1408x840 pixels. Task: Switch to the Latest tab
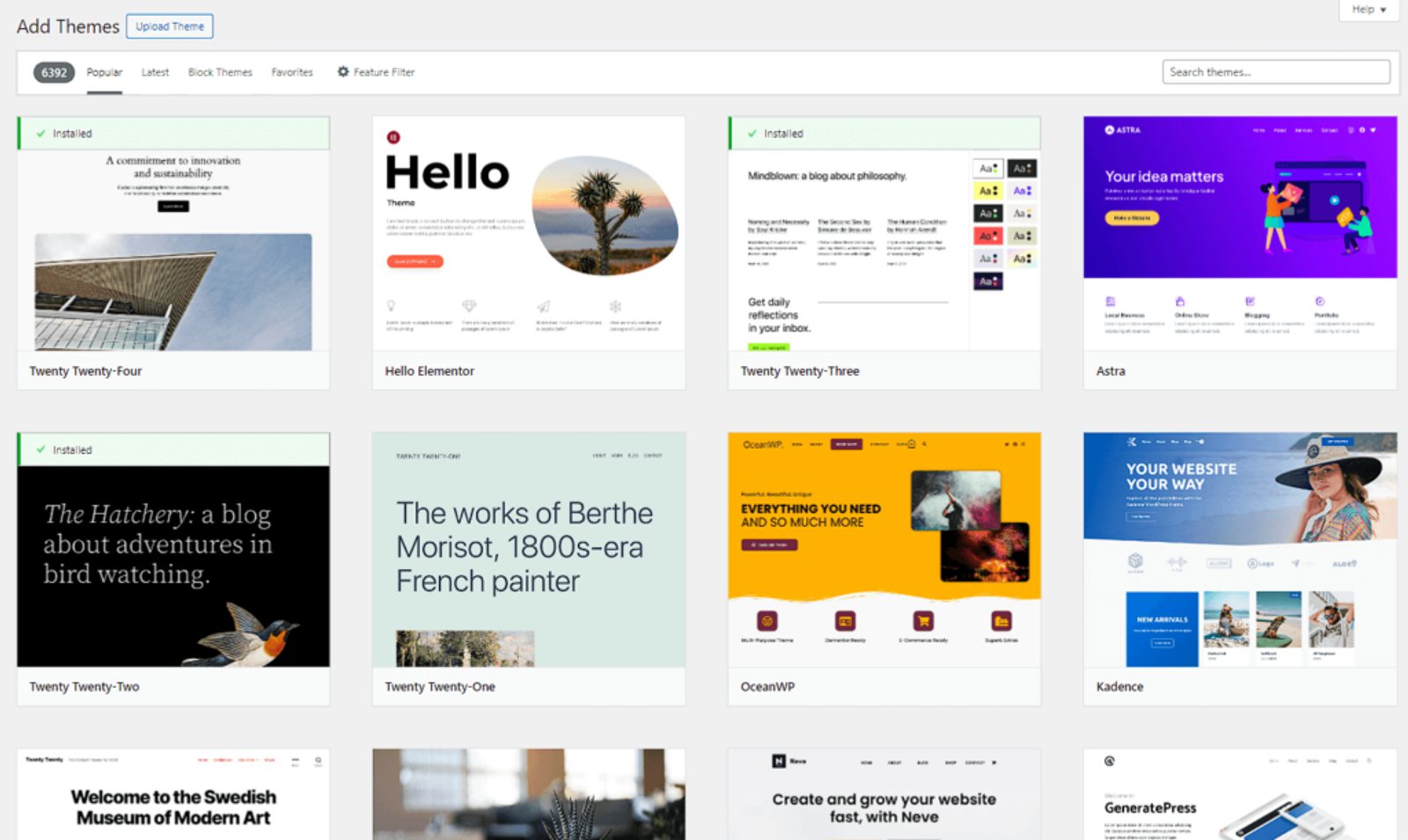(x=155, y=72)
